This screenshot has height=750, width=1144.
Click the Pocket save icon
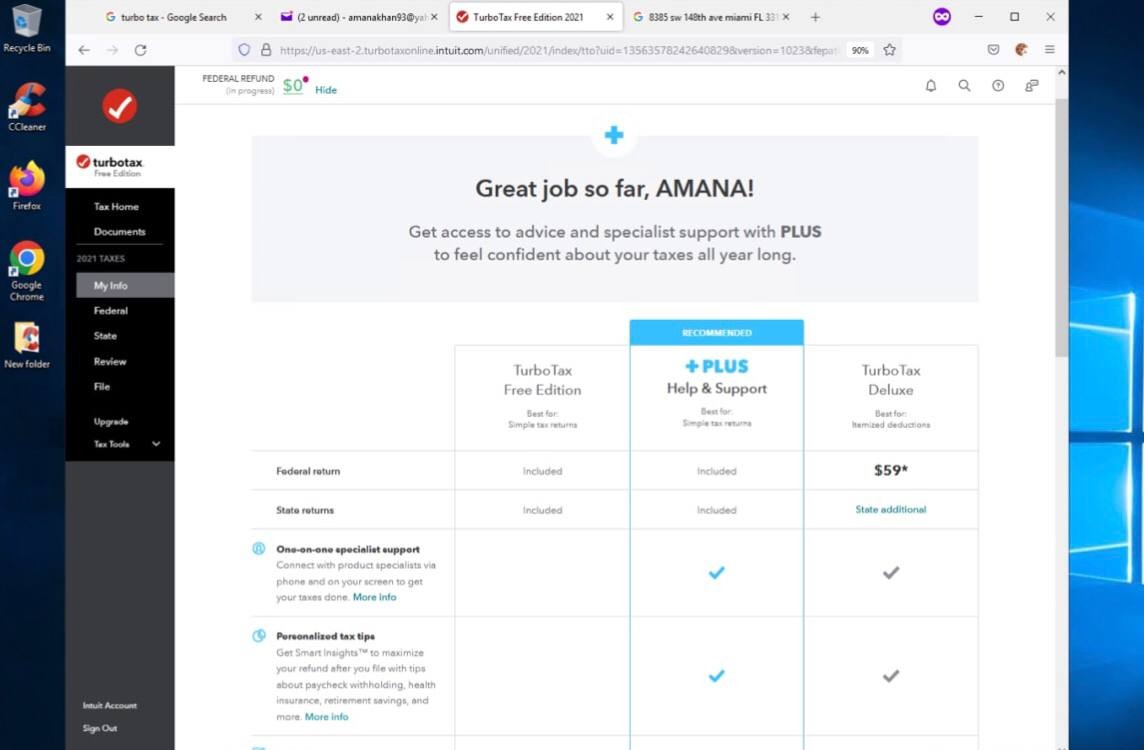[993, 50]
